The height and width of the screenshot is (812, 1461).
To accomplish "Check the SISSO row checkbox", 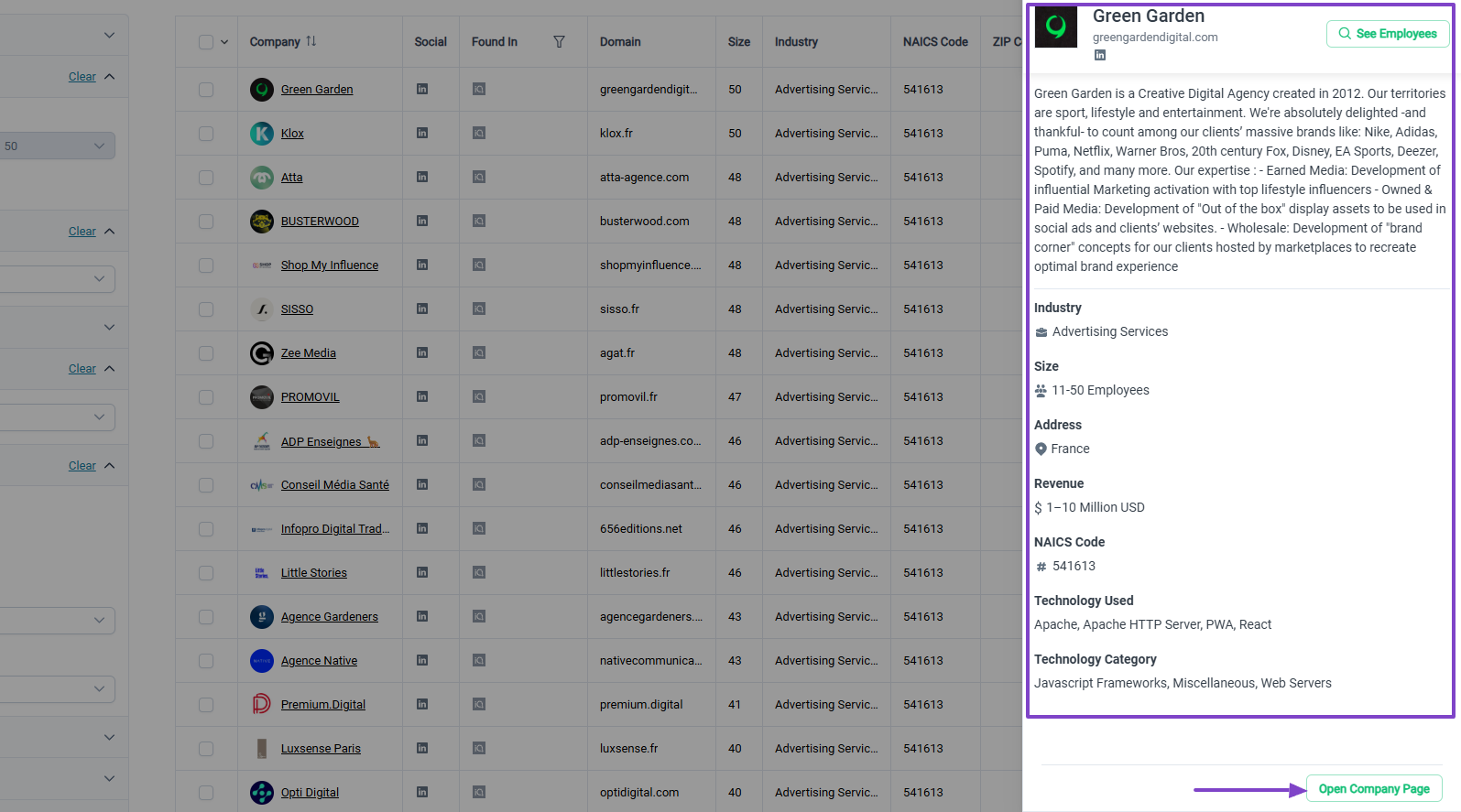I will [206, 309].
